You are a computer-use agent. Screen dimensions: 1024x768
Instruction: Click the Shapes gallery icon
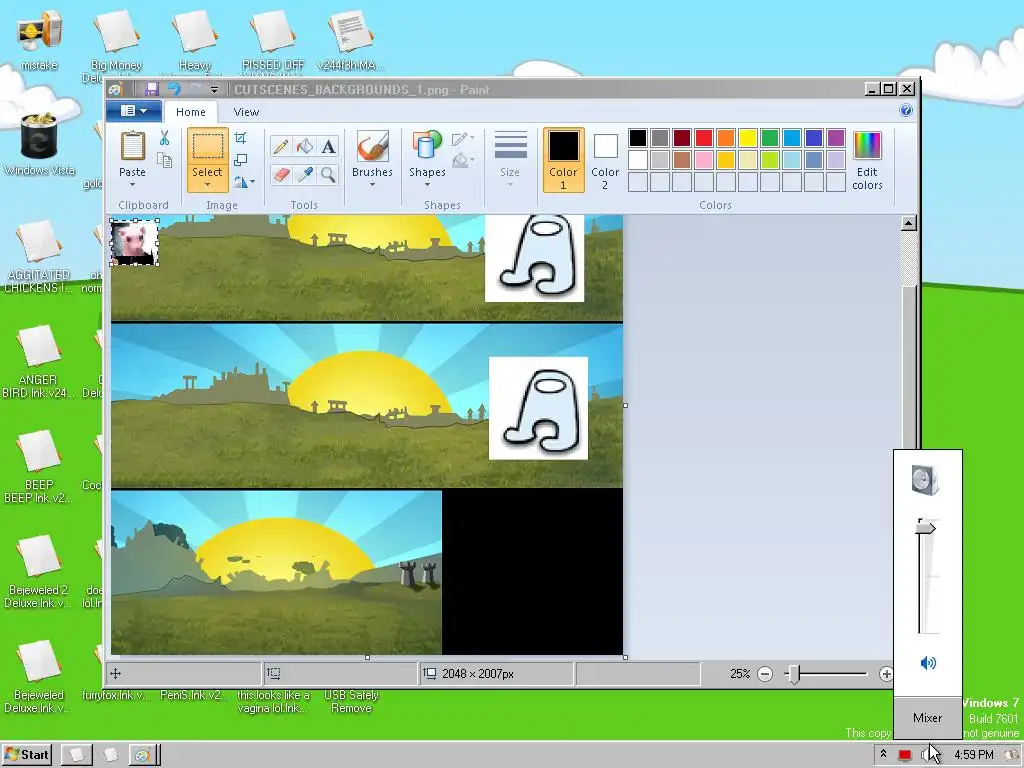coord(426,146)
